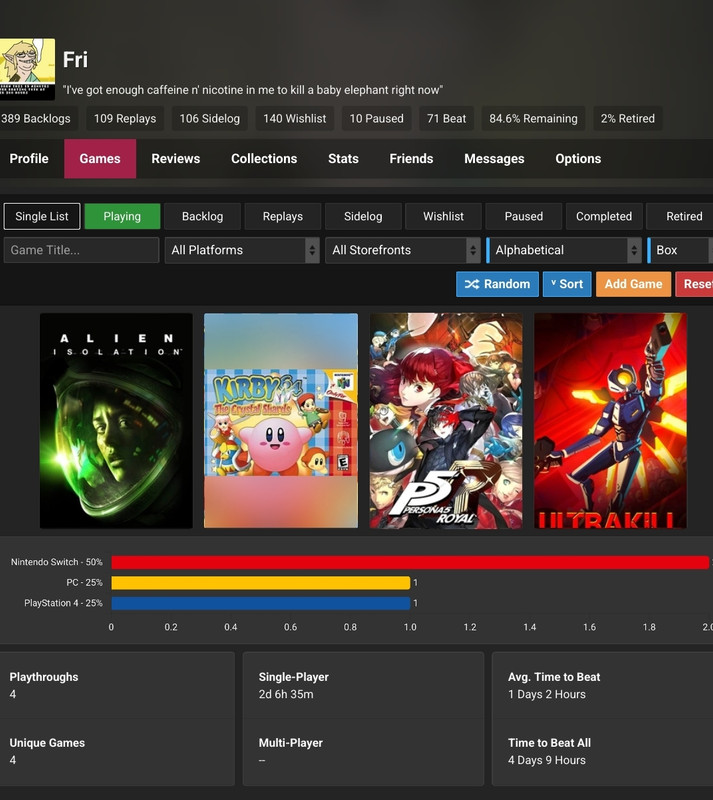The height and width of the screenshot is (800, 713).
Task: Open Kirby 64 The Crystal Shards cover
Action: [x=281, y=420]
